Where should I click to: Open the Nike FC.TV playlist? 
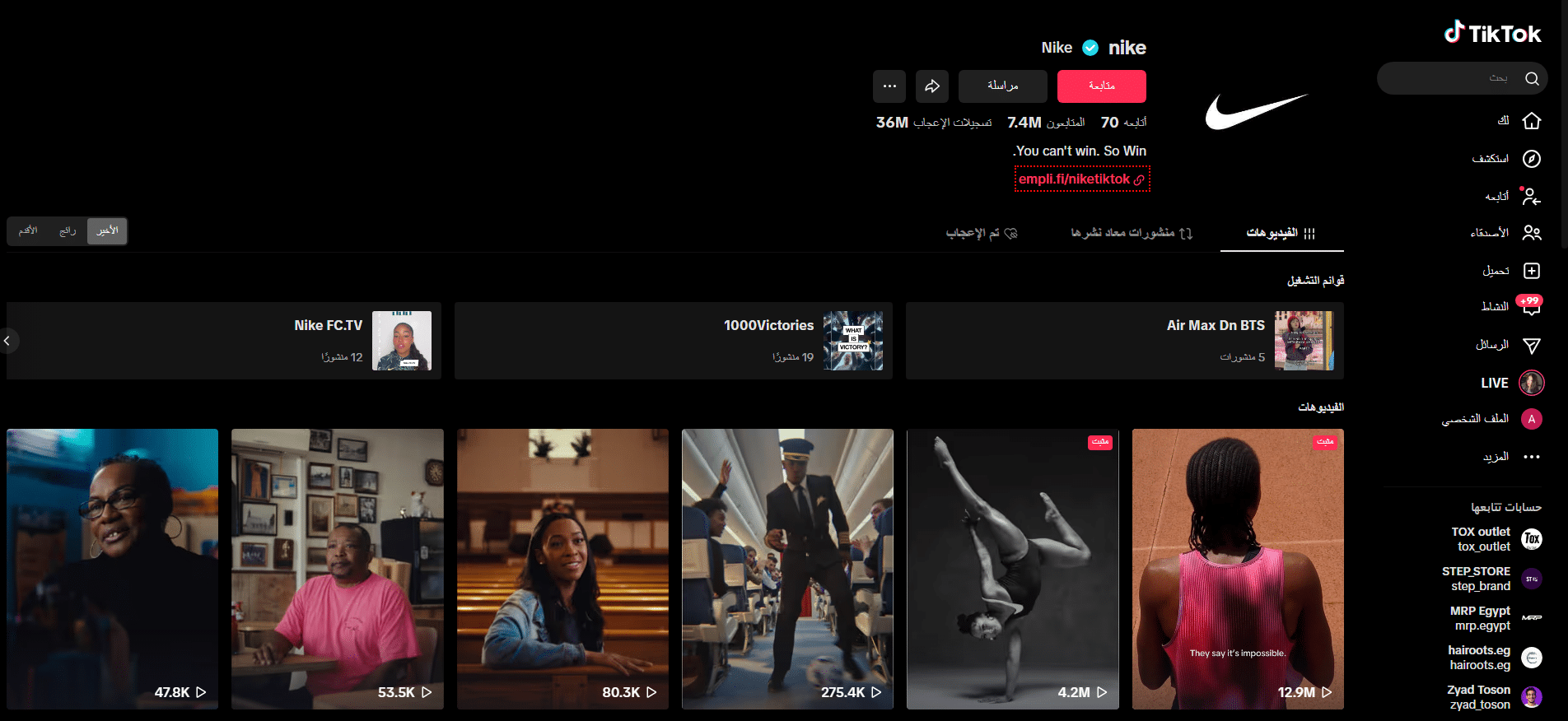click(x=224, y=341)
